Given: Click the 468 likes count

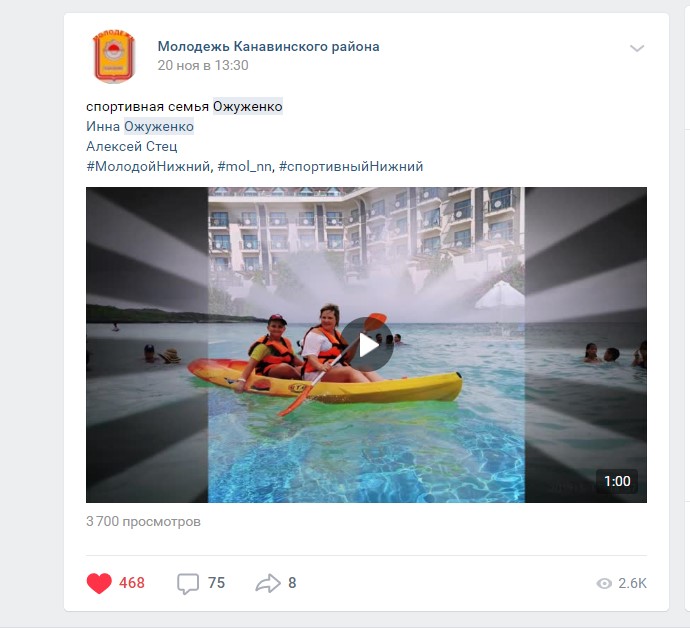Looking at the screenshot, I should [x=132, y=583].
